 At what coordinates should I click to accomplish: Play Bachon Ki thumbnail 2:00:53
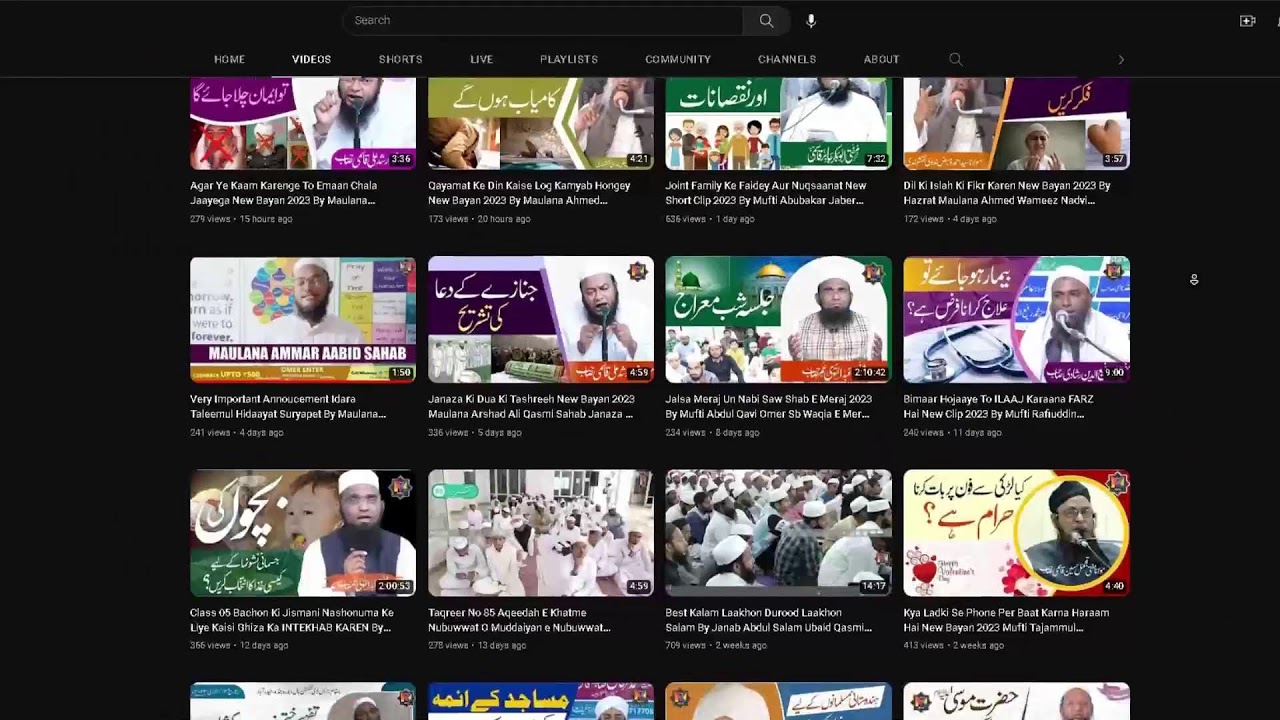tap(303, 533)
